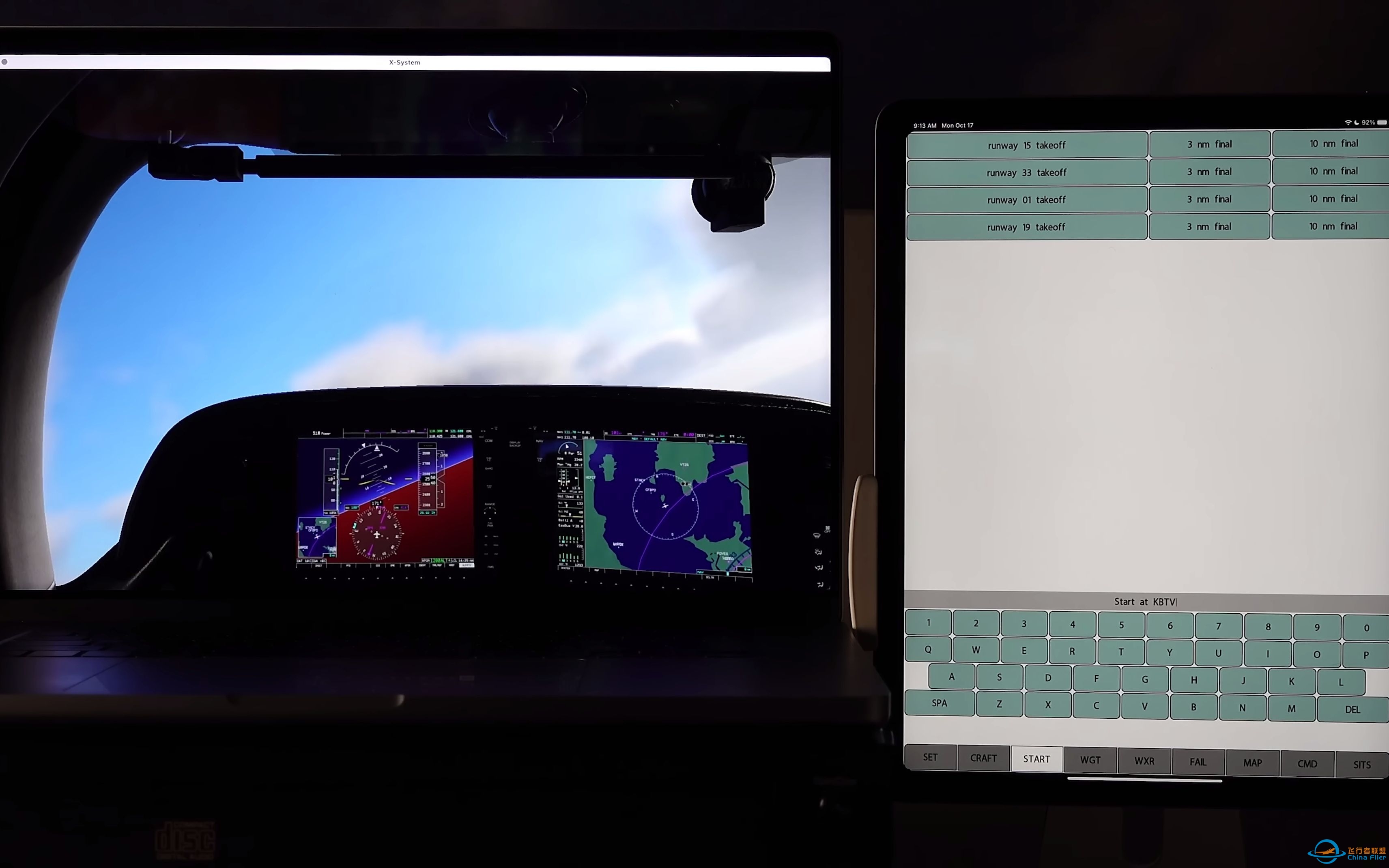Click 10 nm final for runway 33
The height and width of the screenshot is (868, 1389).
pos(1333,171)
